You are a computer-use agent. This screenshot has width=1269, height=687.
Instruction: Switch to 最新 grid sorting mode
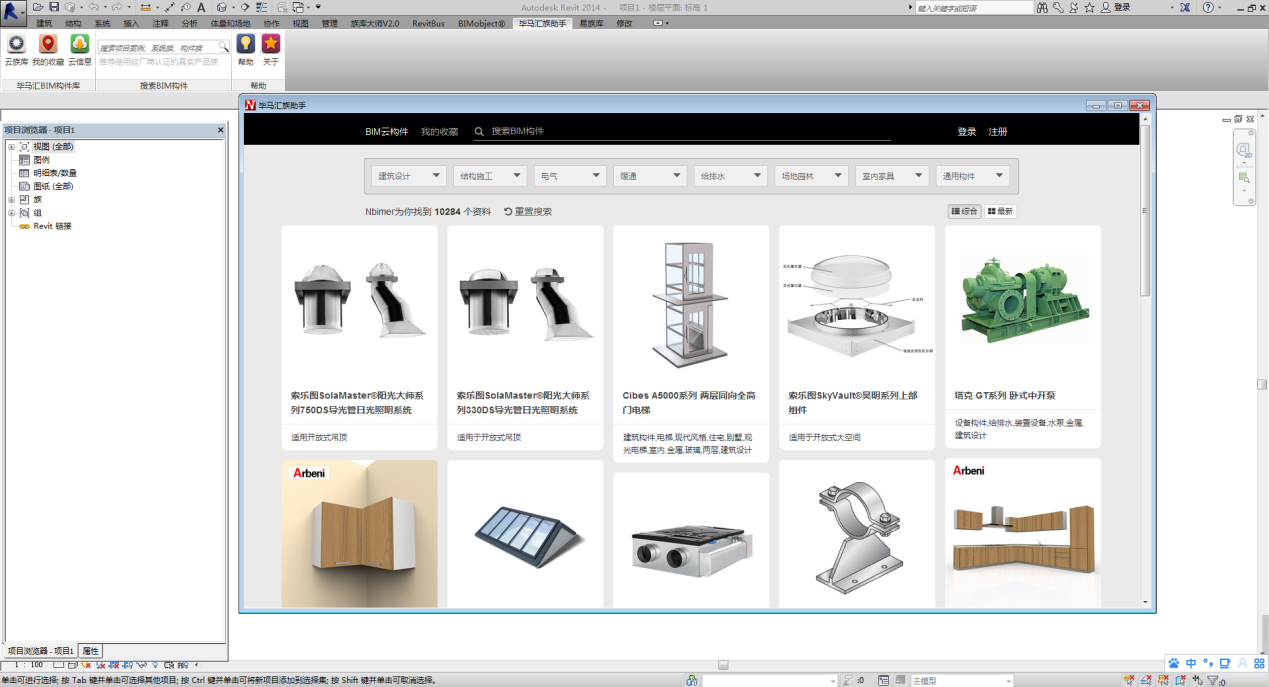coord(1000,211)
